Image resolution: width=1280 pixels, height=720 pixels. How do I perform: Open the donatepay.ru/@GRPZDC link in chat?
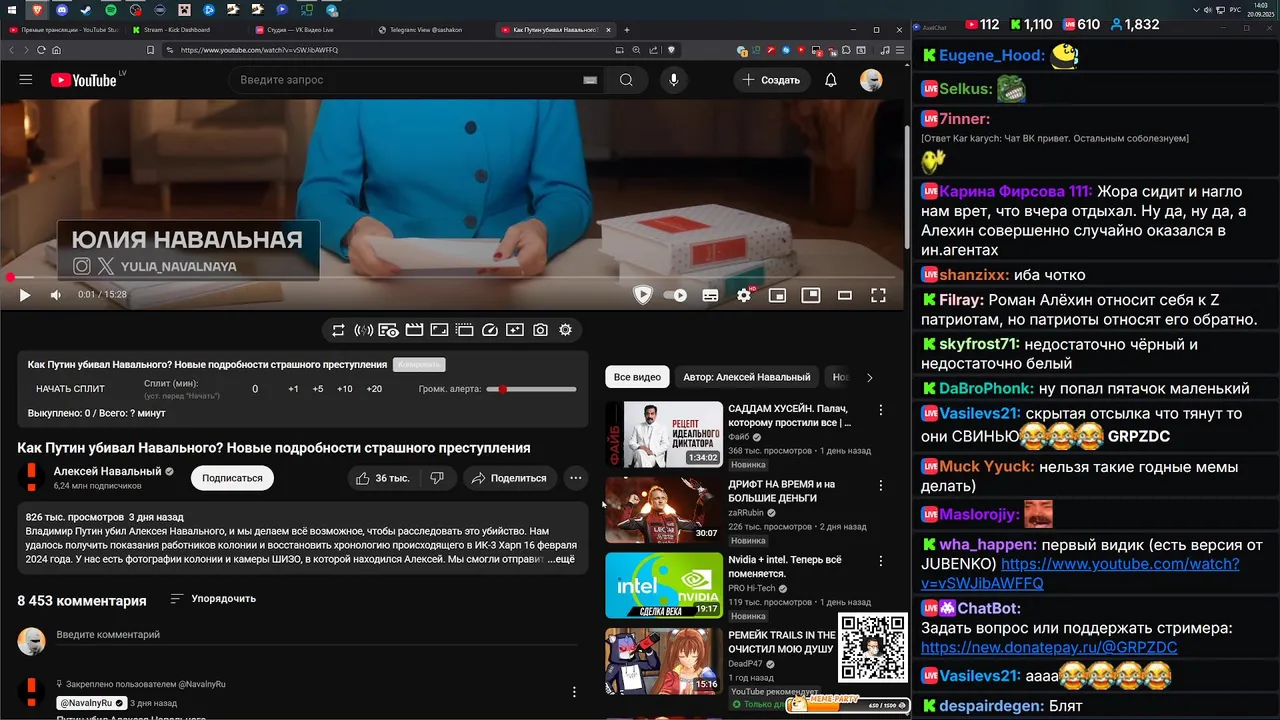pyautogui.click(x=1049, y=647)
